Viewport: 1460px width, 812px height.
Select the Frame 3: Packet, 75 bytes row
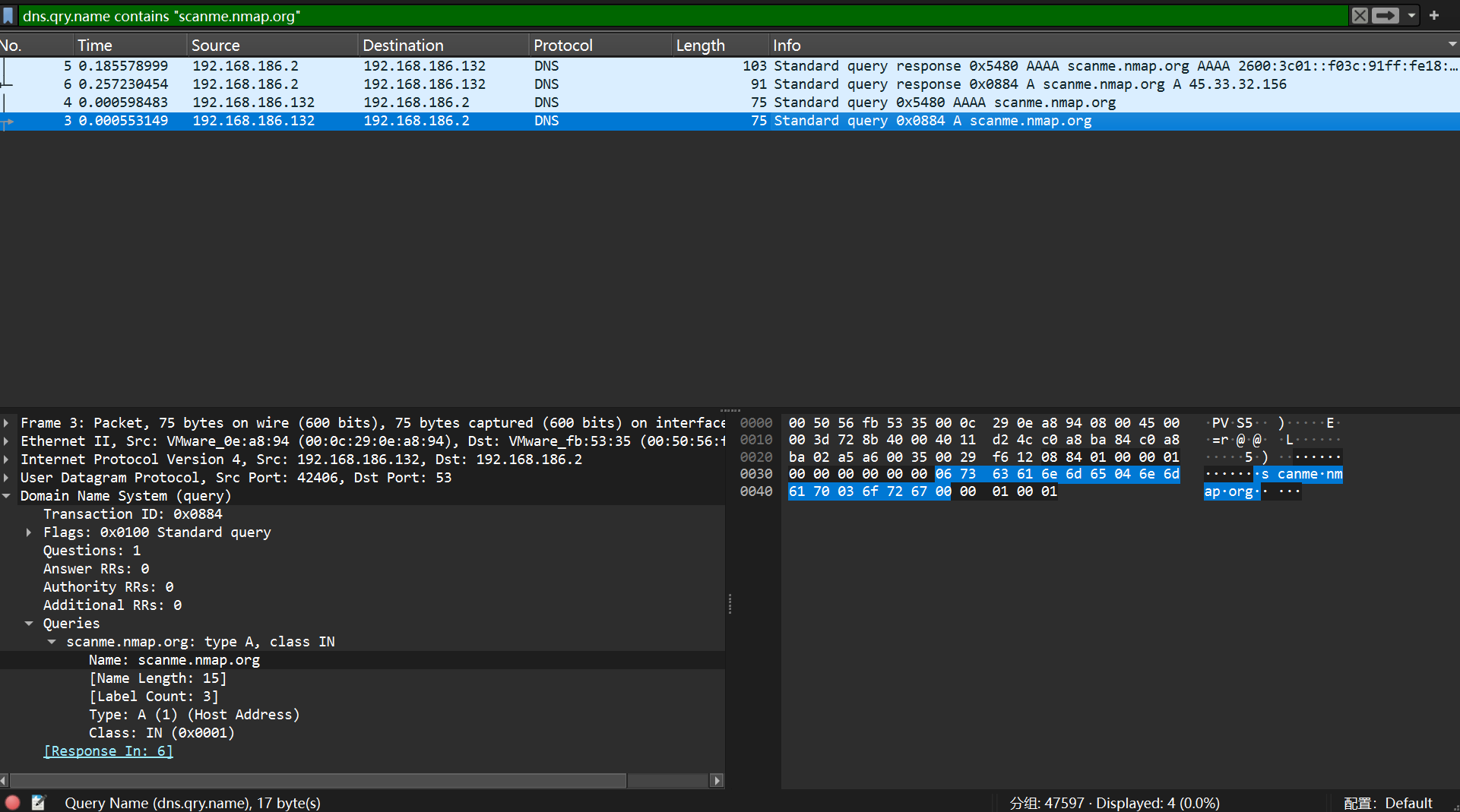363,423
